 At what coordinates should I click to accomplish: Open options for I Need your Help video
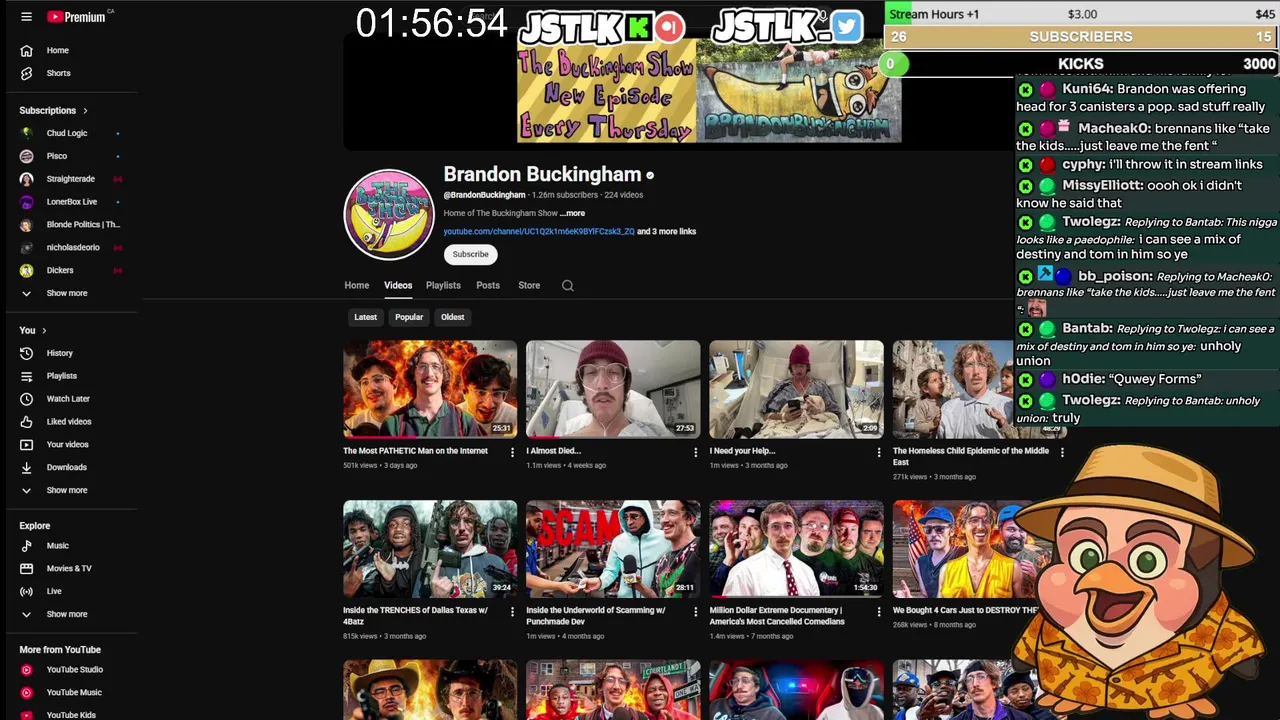[878, 452]
